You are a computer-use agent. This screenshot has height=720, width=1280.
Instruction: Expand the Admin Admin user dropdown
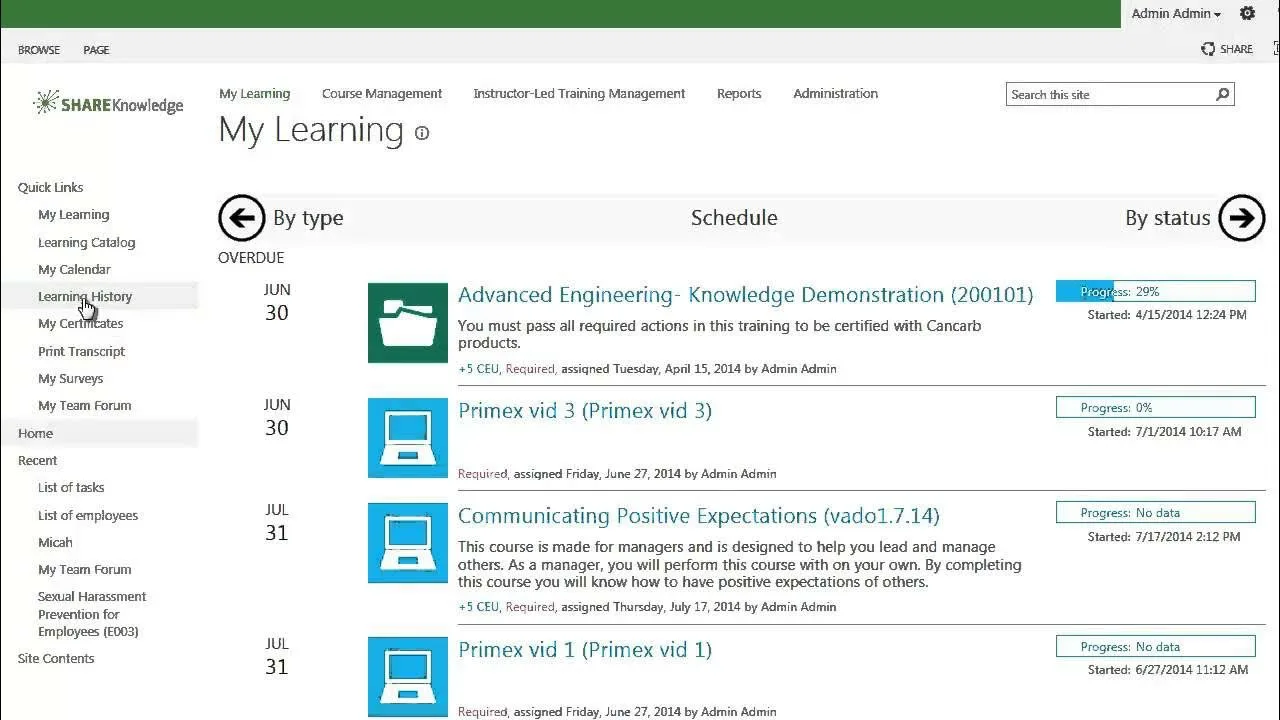click(x=1176, y=13)
